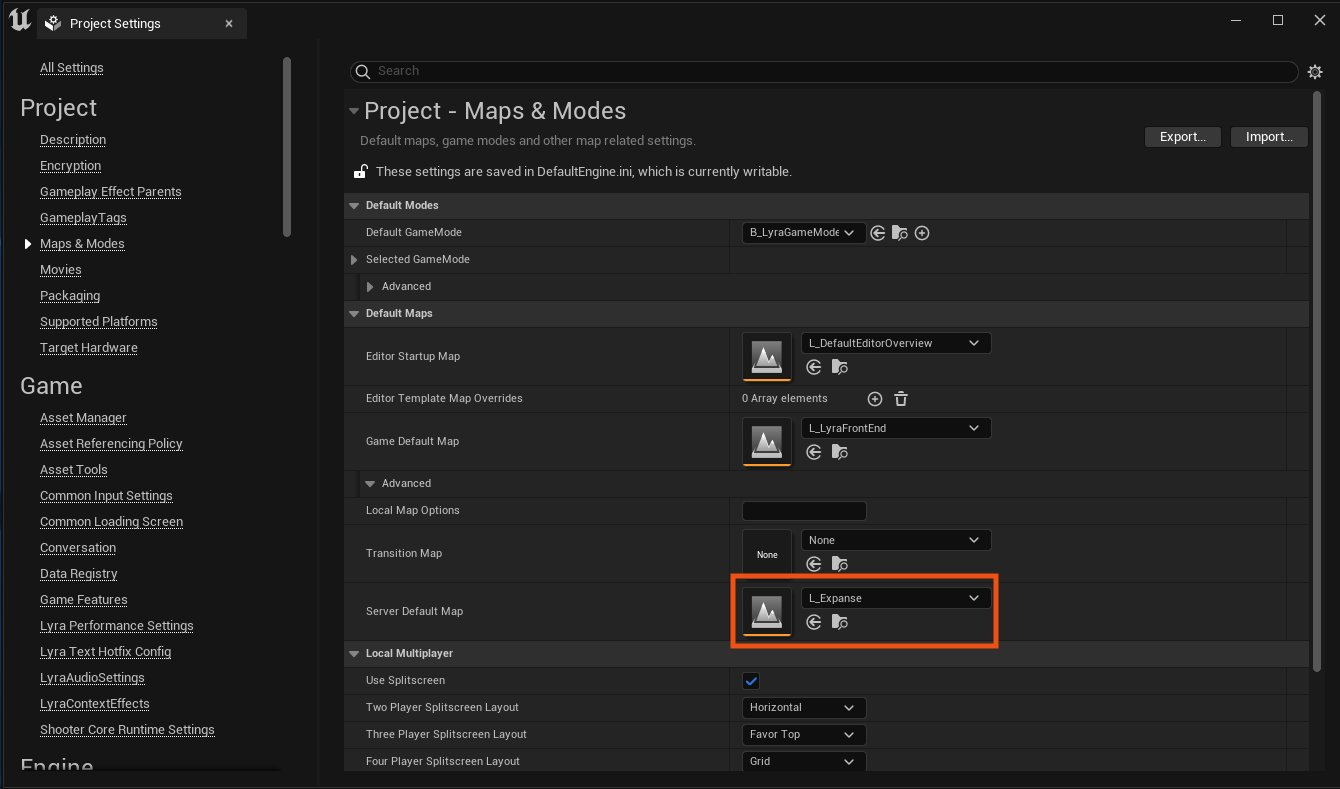Browse to Game Default Map asset
Image resolution: width=1340 pixels, height=789 pixels.
click(x=839, y=452)
